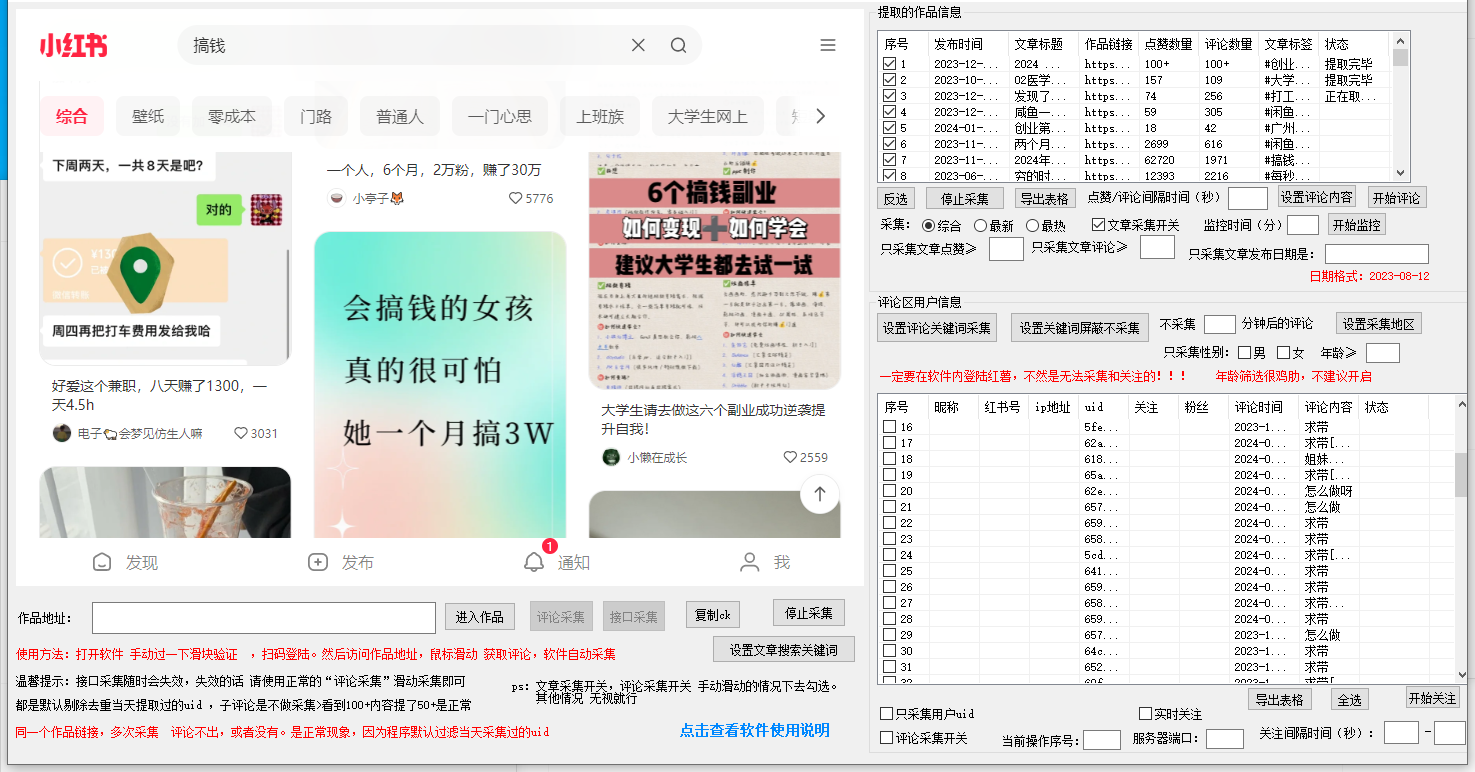Screen dimensions: 1475x772
Task: Click the search magnifier icon
Action: (678, 45)
